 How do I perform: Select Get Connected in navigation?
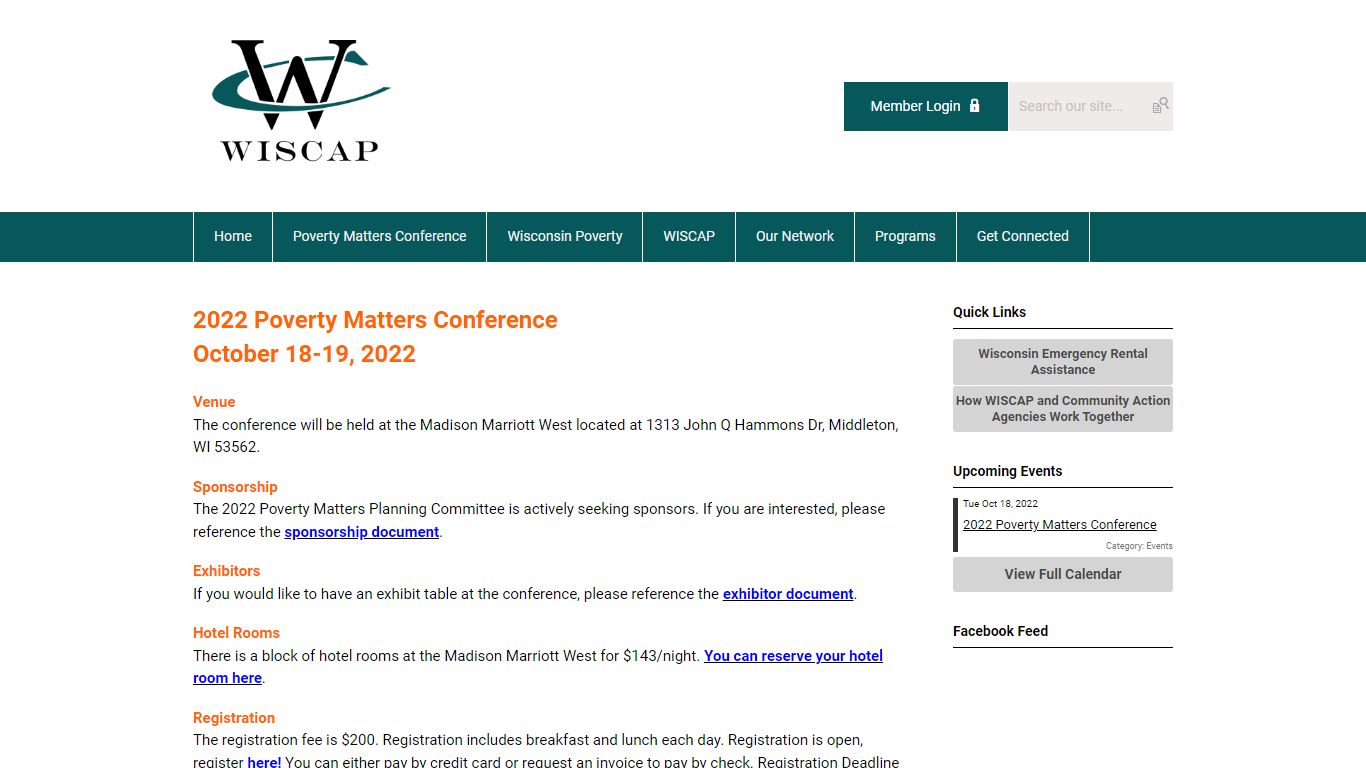(x=1023, y=237)
